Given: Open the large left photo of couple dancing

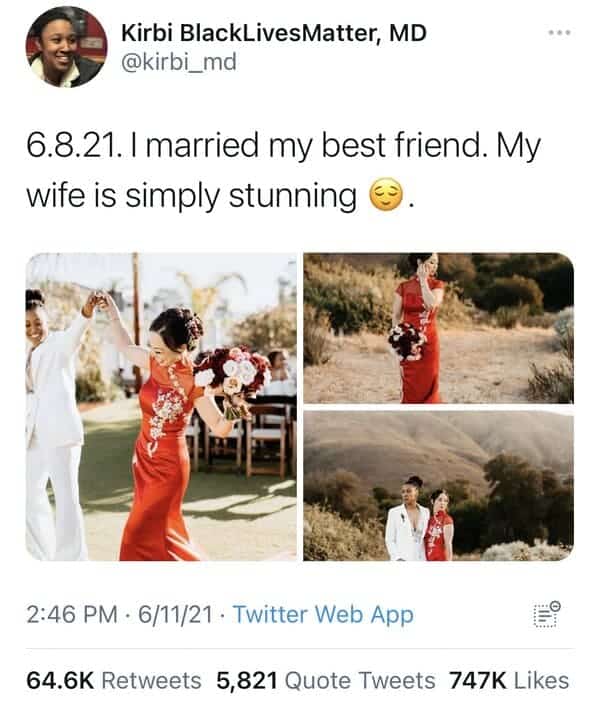Looking at the screenshot, I should [x=161, y=407].
